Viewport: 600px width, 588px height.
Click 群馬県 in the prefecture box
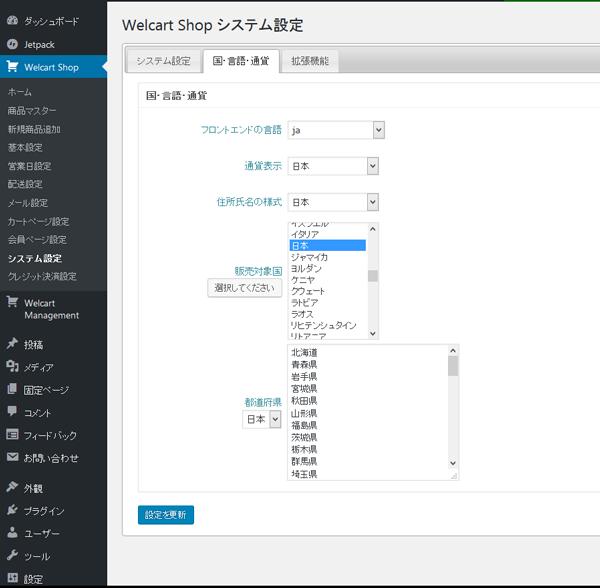[x=304, y=462]
